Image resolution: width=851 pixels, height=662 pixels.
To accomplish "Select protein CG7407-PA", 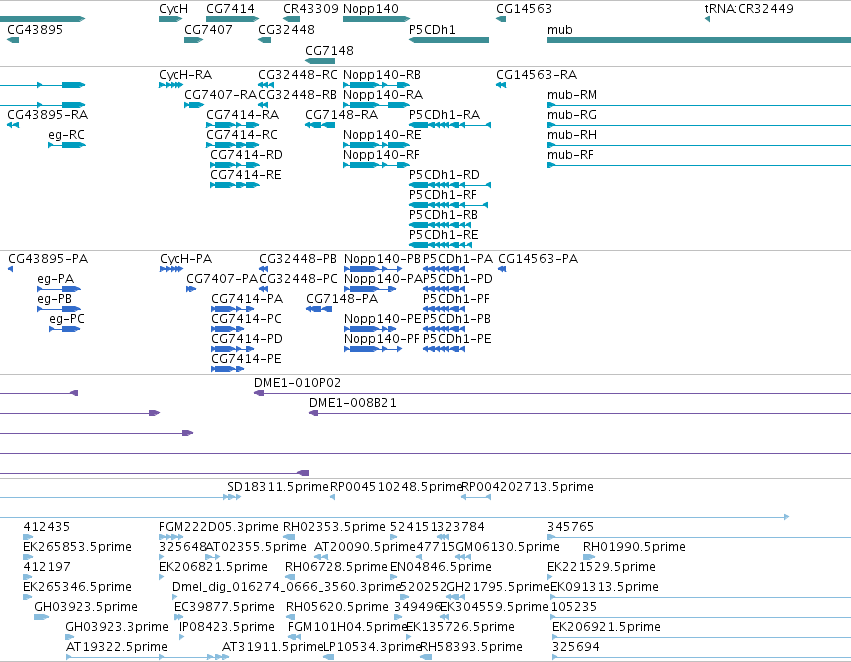I will (191, 289).
